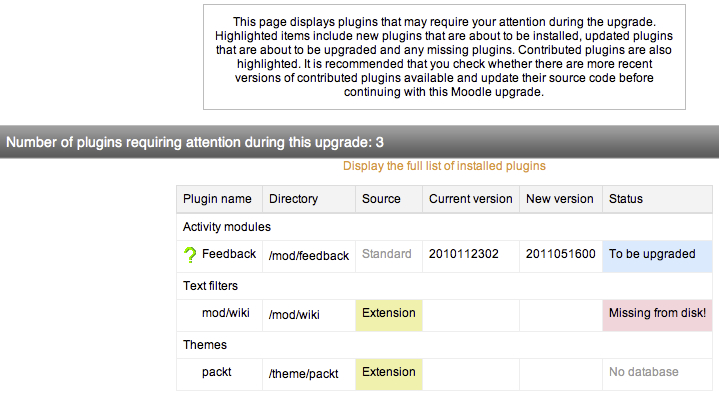Image resolution: width=719 pixels, height=395 pixels.
Task: Click the green question mark Feedback icon
Action: tap(190, 255)
